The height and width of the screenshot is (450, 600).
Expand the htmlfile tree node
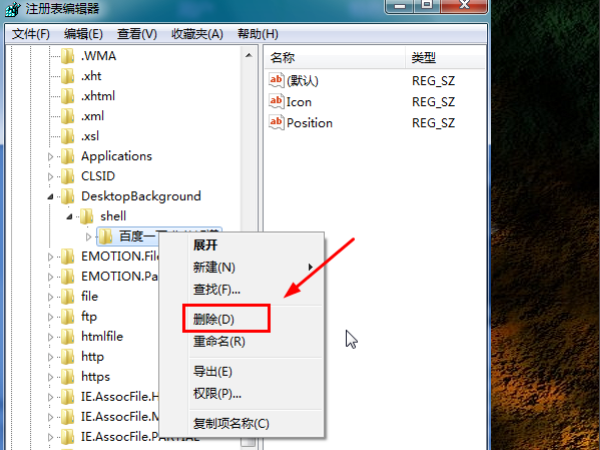[x=50, y=337]
